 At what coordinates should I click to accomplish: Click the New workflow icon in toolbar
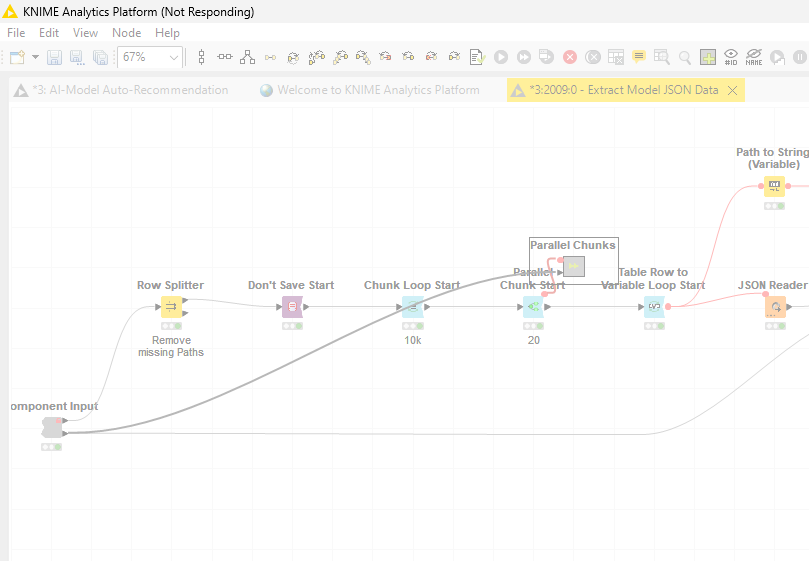pyautogui.click(x=17, y=57)
